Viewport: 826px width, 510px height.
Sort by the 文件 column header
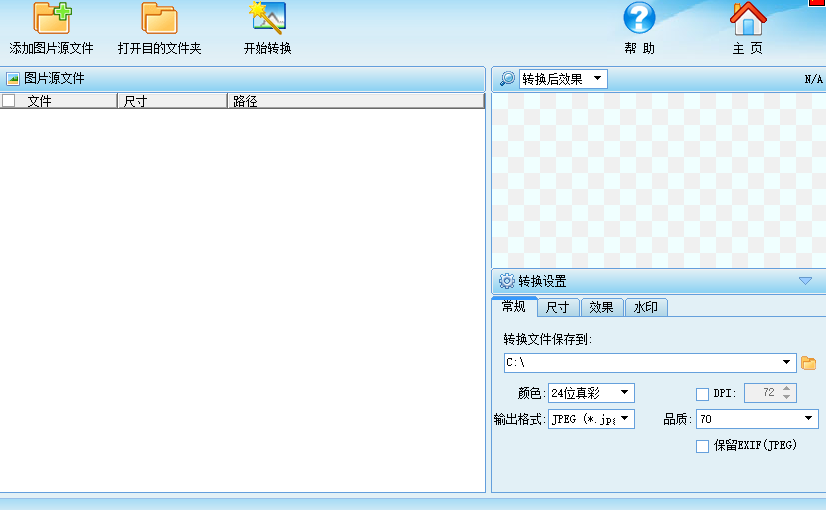(x=58, y=101)
